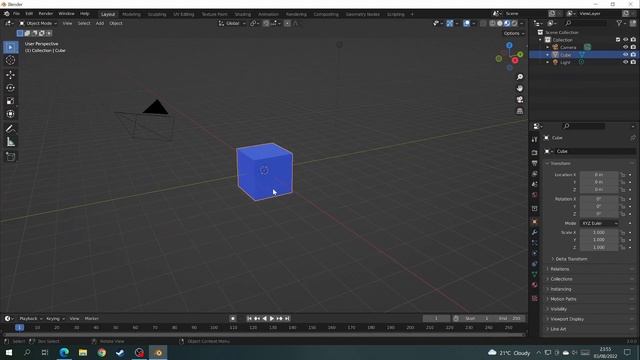The height and width of the screenshot is (360, 640).
Task: Select the Scale tool
Action: (11, 101)
